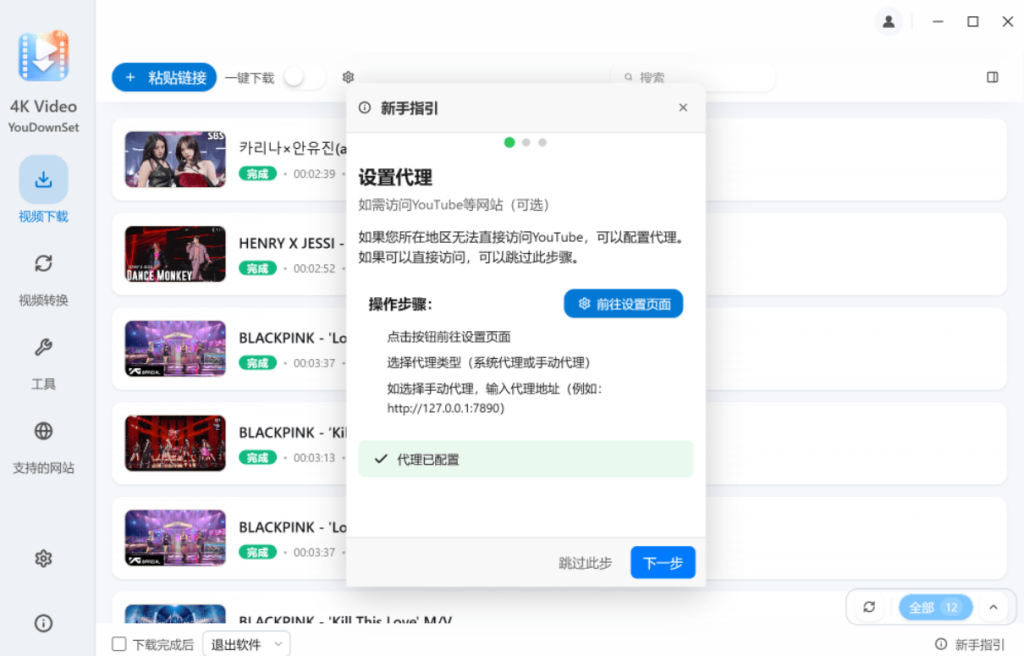This screenshot has height=656, width=1024.
Task: Click the 下一步 next button
Action: point(663,563)
